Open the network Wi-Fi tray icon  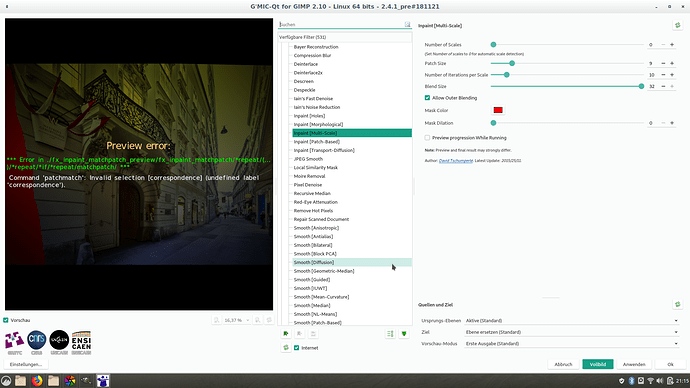[x=650, y=381]
